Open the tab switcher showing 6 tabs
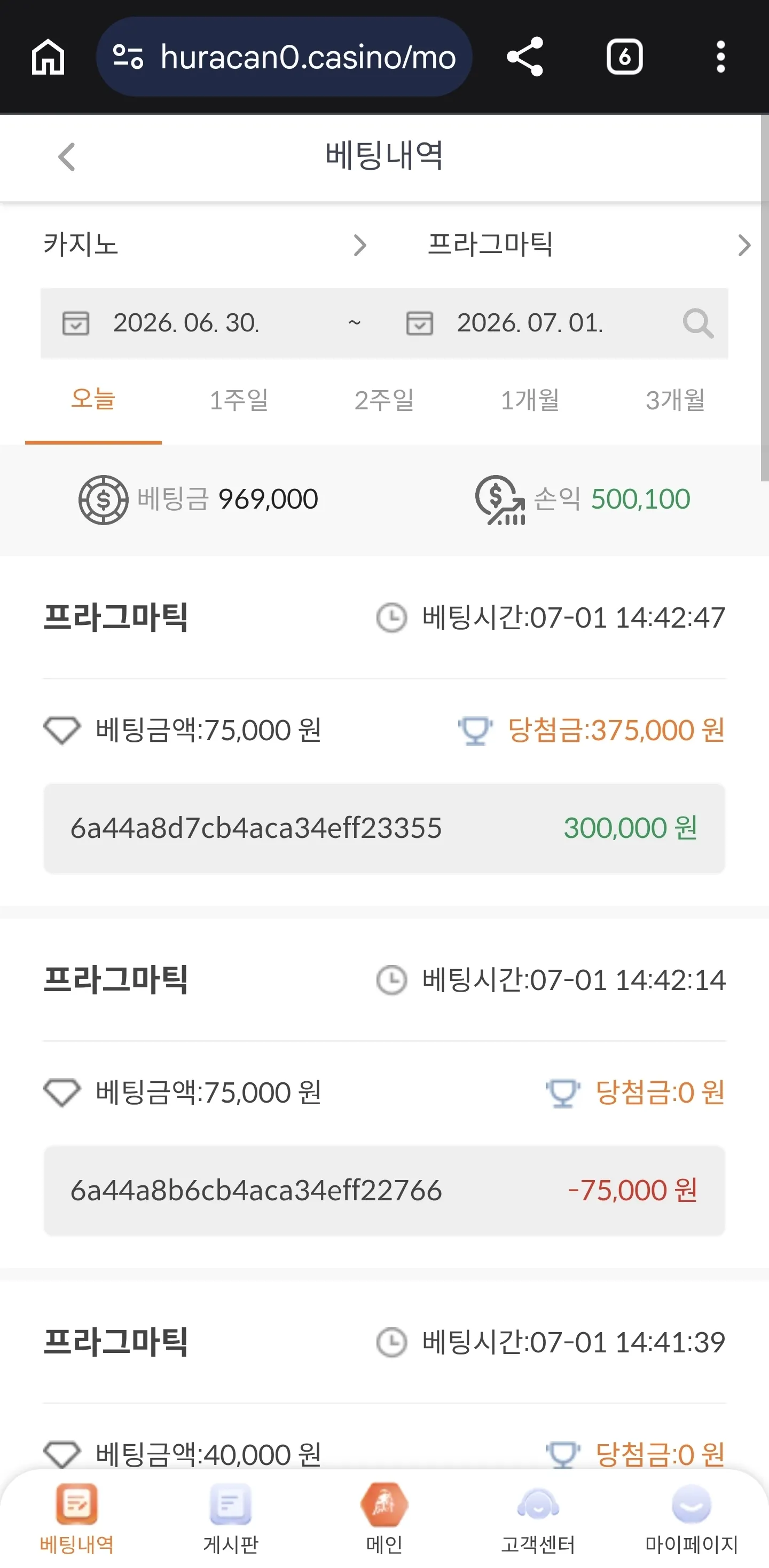Image resolution: width=769 pixels, height=1568 pixels. 624,57
